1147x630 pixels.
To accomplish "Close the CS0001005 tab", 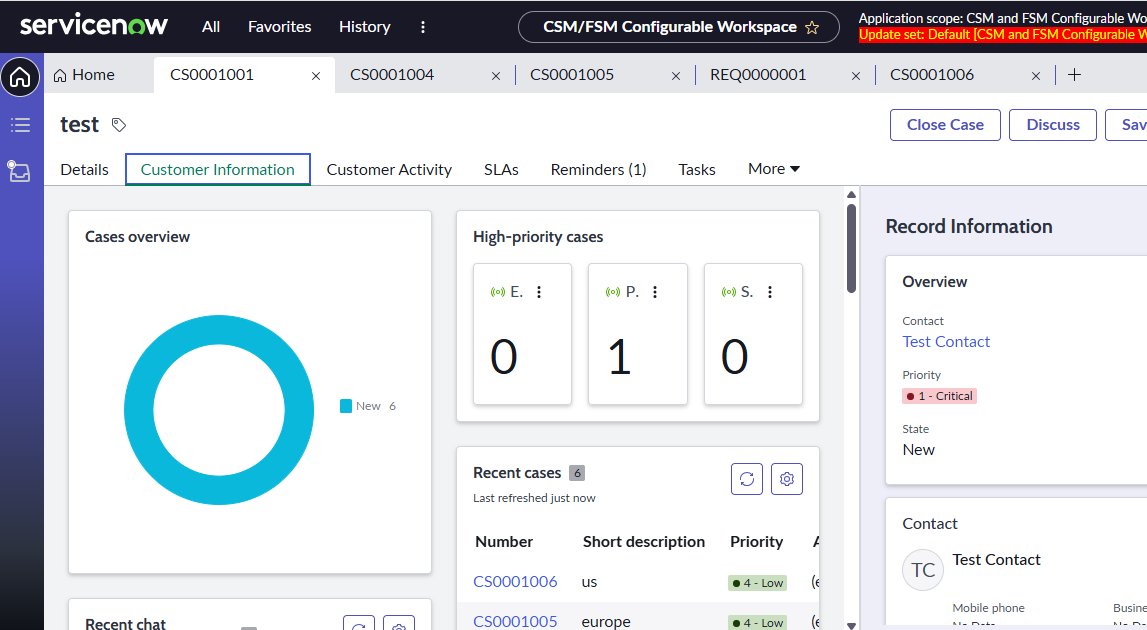I will coord(676,75).
